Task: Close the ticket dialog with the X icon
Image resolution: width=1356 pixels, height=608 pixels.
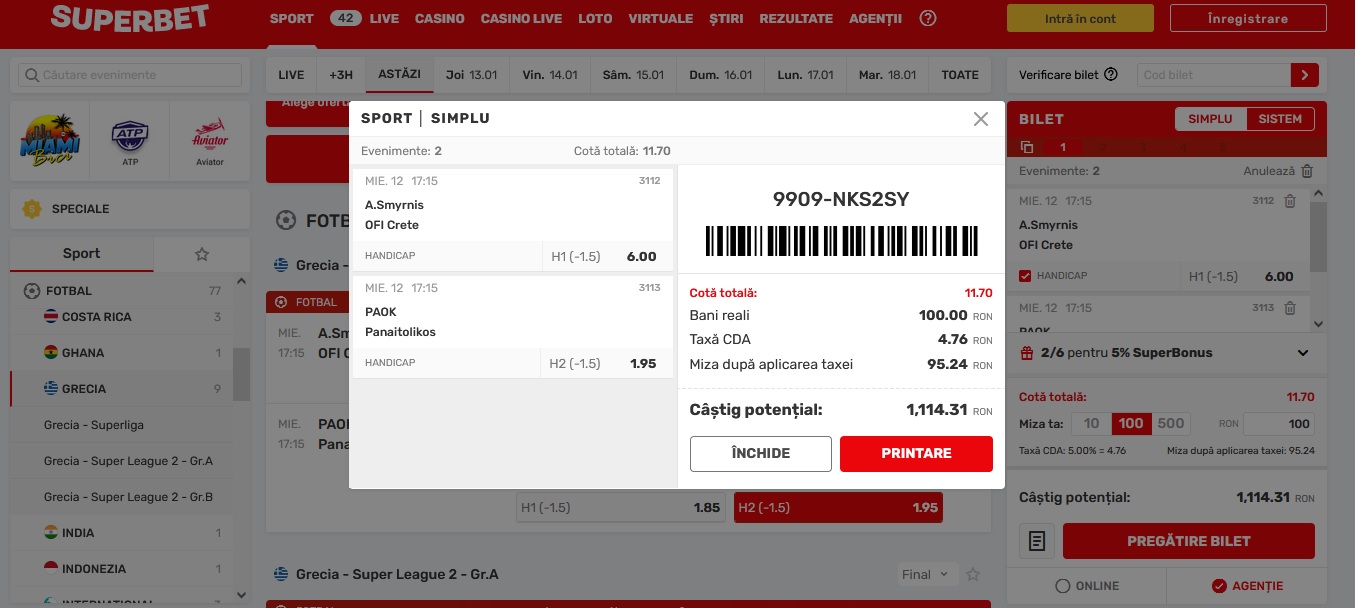Action: click(981, 119)
